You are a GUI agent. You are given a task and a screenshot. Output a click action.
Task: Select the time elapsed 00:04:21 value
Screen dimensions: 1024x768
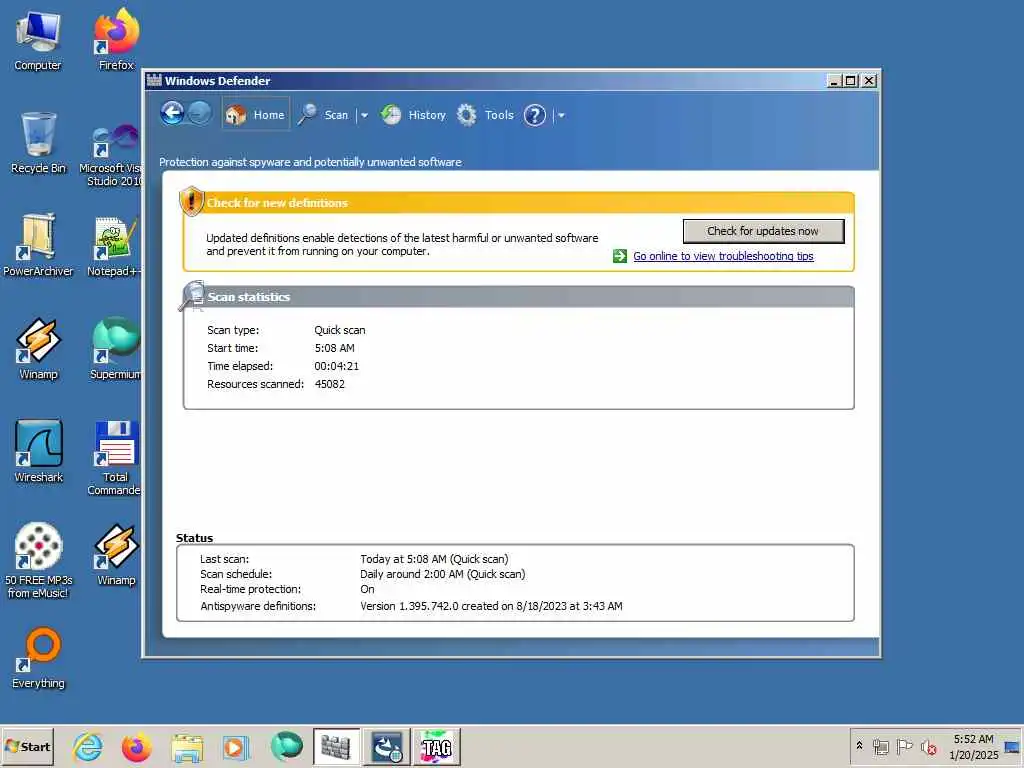(x=336, y=366)
